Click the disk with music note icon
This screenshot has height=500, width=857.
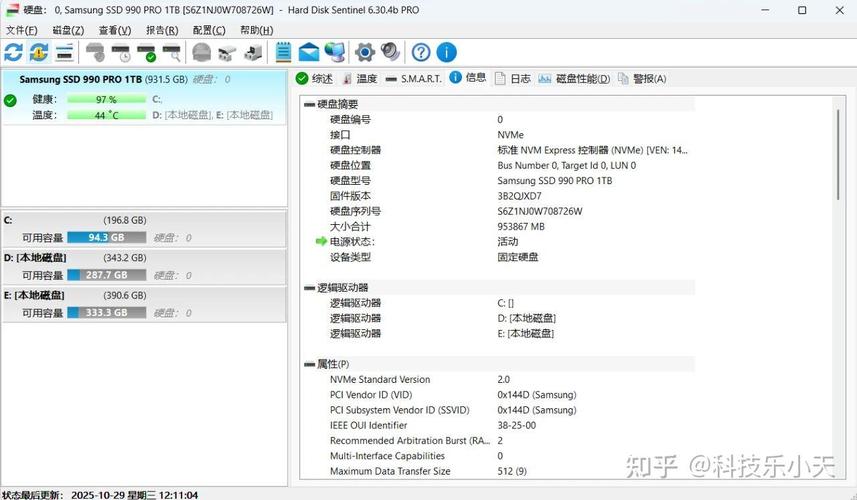pyautogui.click(x=253, y=52)
